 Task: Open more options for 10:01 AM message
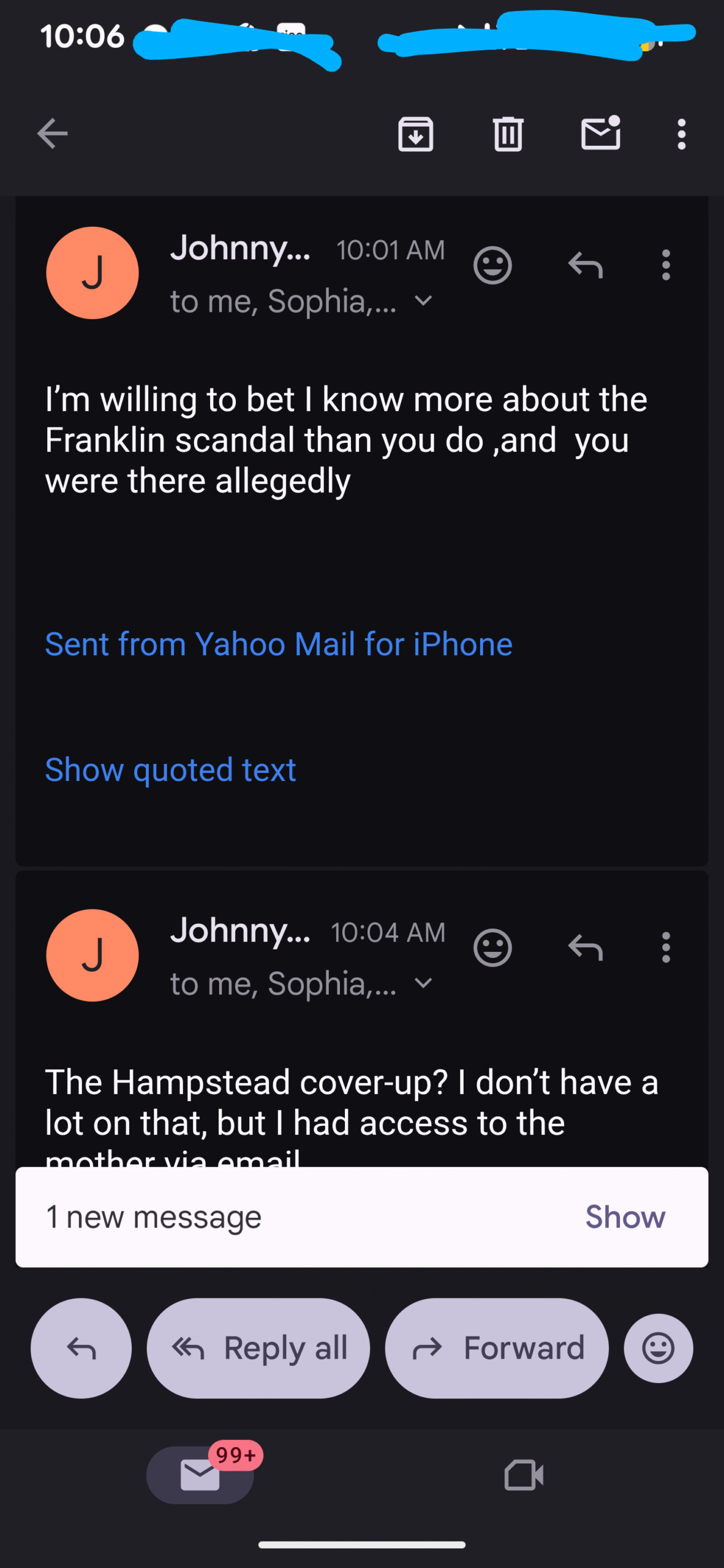[x=666, y=265]
